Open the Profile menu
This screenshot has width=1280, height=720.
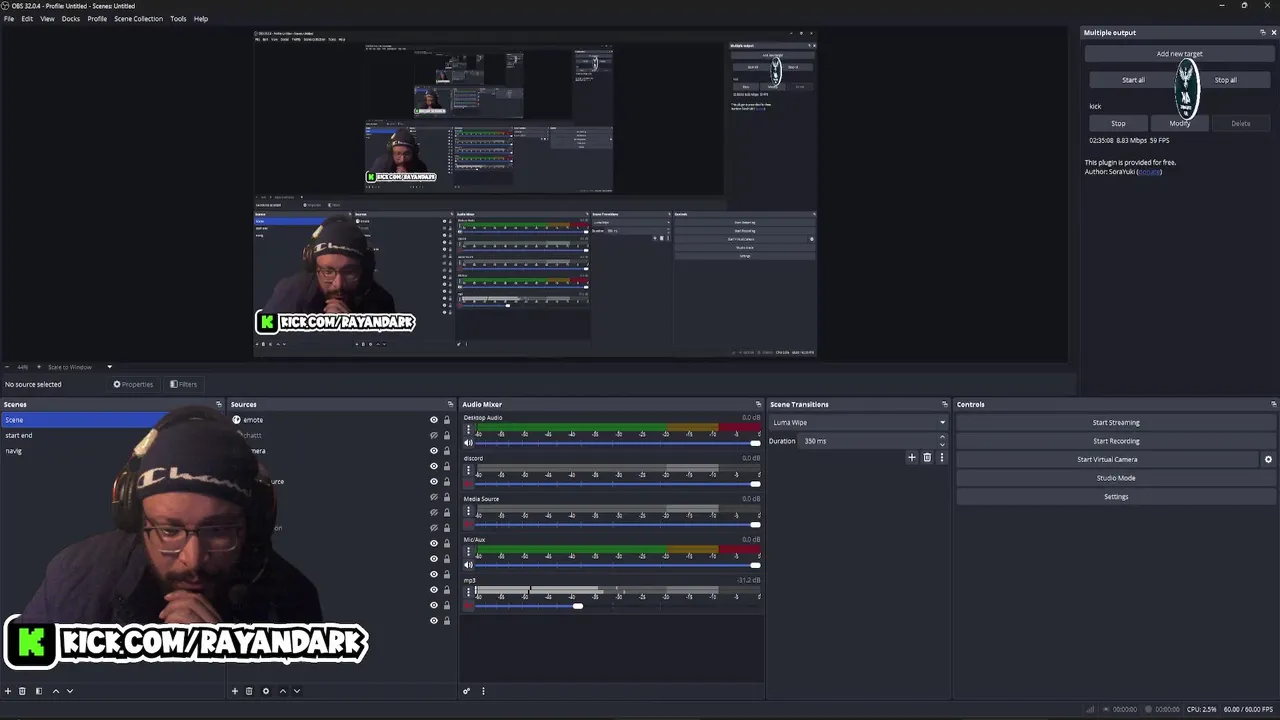tap(97, 19)
